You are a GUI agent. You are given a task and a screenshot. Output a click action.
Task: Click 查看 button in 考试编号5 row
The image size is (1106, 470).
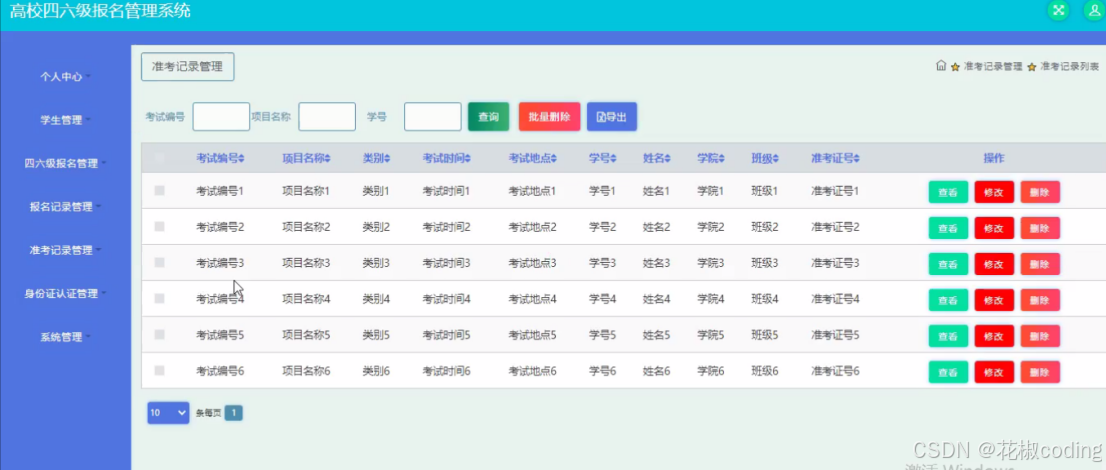(x=948, y=336)
